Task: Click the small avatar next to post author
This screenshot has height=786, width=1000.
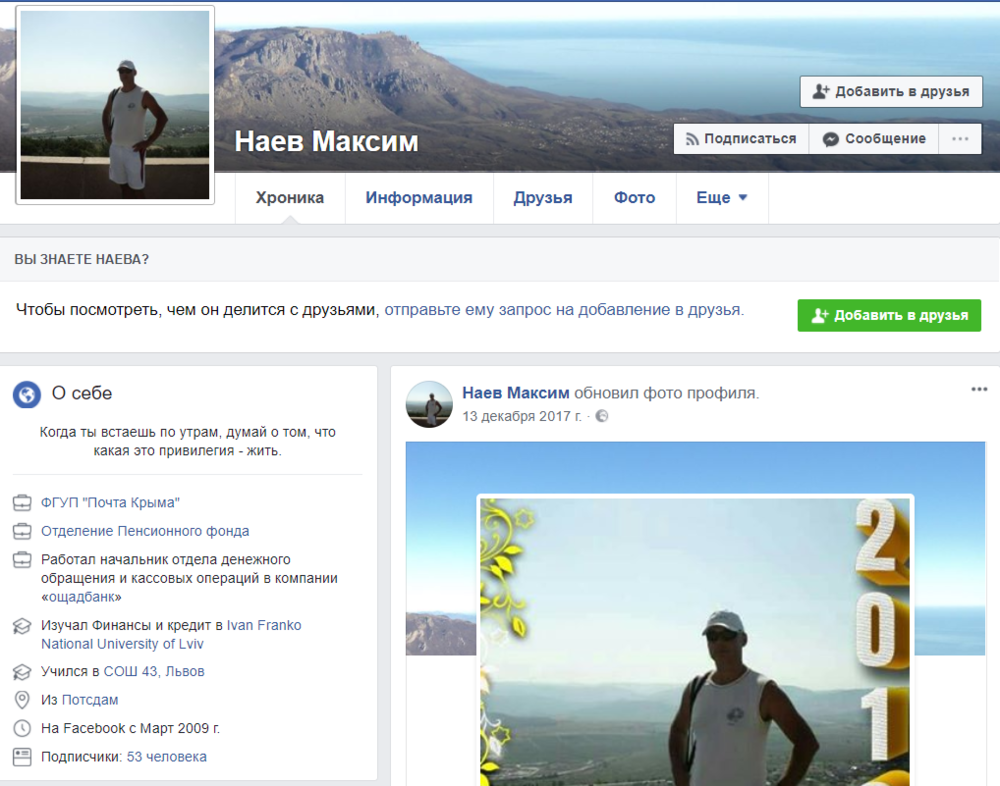Action: point(429,404)
